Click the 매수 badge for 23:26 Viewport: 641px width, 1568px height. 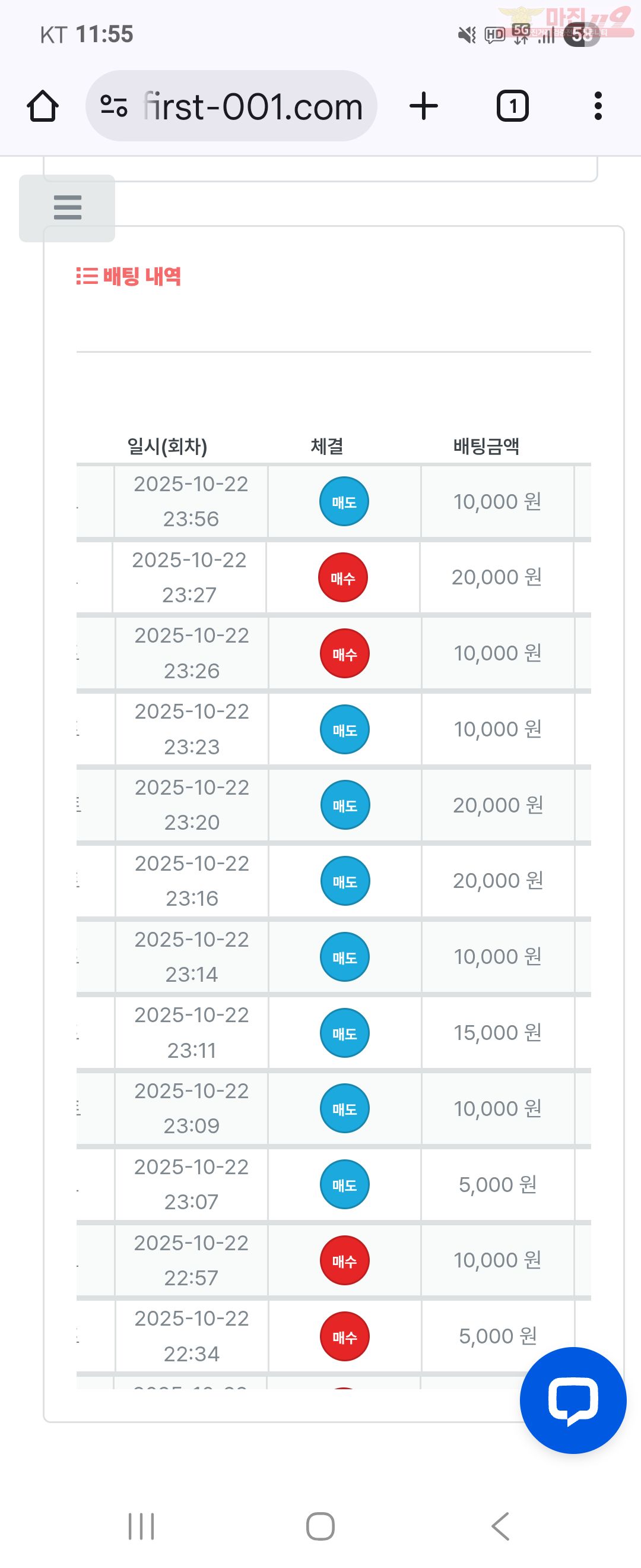tap(344, 653)
